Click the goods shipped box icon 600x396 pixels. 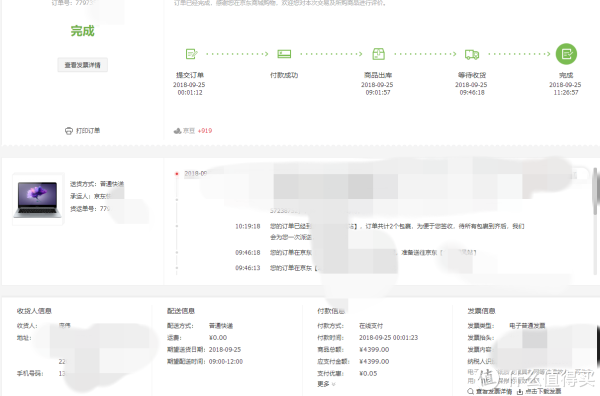pyautogui.click(x=378, y=54)
